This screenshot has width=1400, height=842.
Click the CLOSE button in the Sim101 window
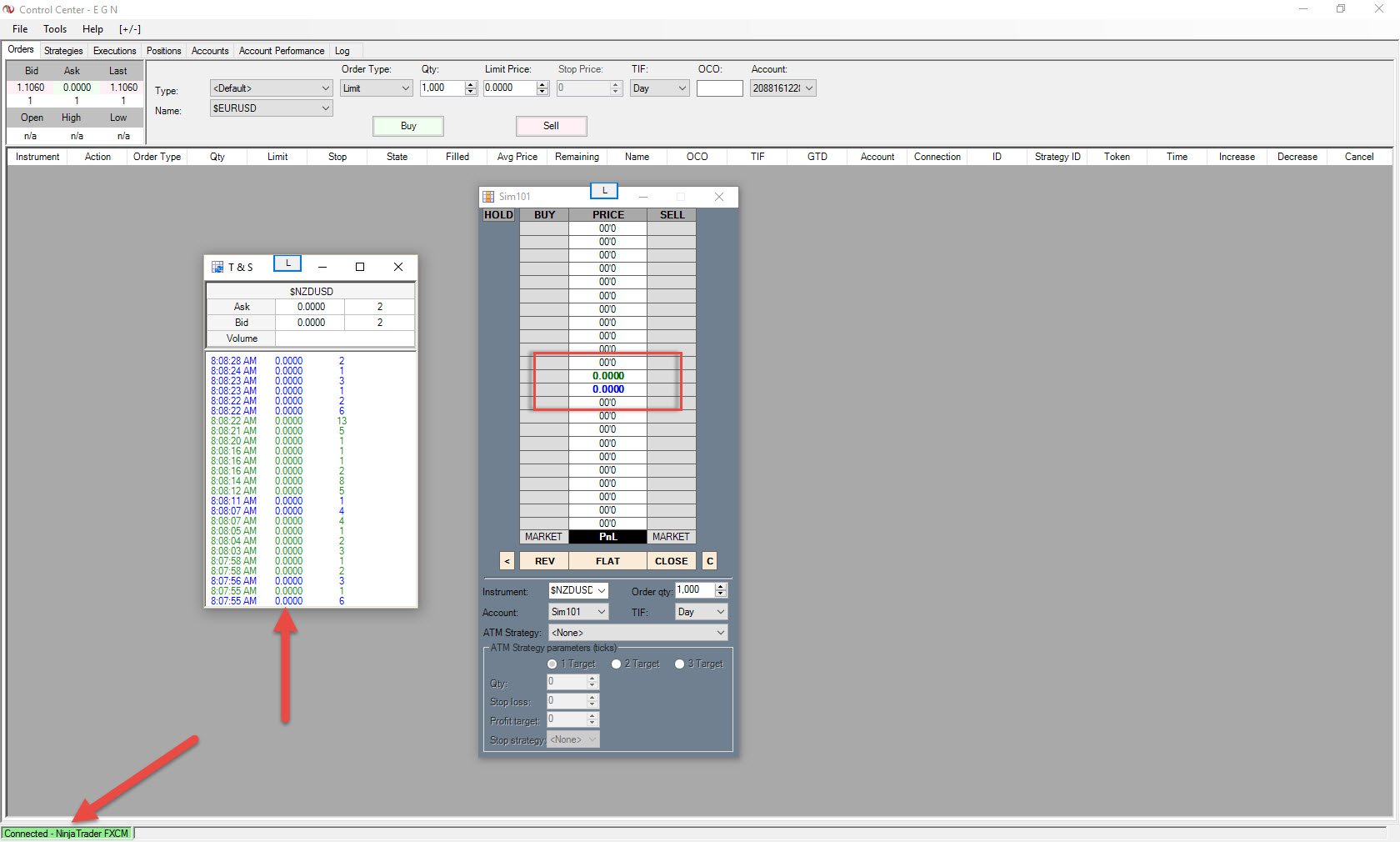point(671,561)
